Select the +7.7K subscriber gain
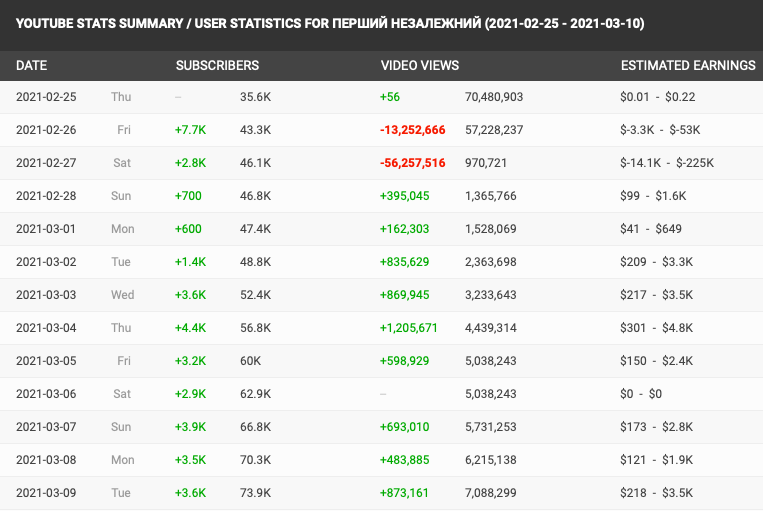 (x=189, y=130)
